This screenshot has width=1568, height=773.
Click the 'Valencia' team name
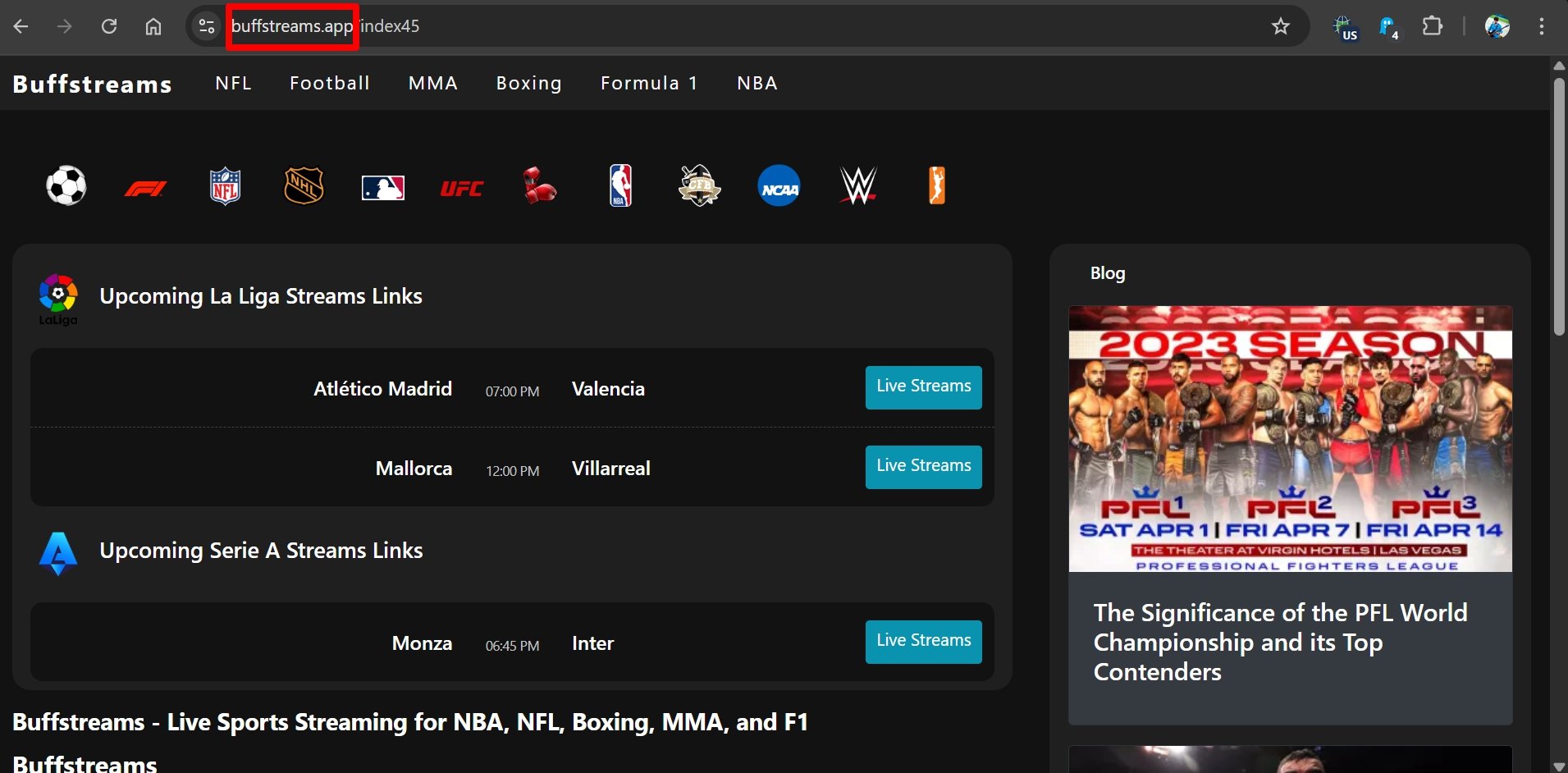click(x=608, y=389)
